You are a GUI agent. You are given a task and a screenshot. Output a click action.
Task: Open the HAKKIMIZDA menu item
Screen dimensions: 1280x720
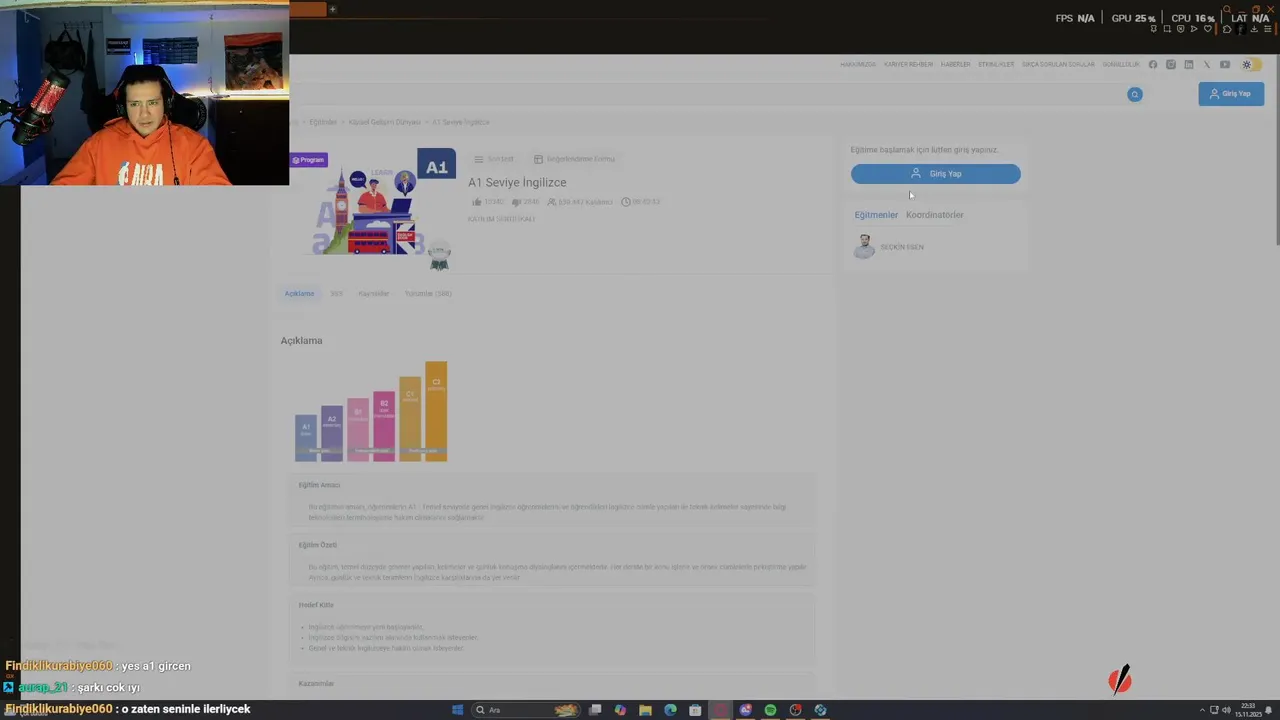[858, 64]
